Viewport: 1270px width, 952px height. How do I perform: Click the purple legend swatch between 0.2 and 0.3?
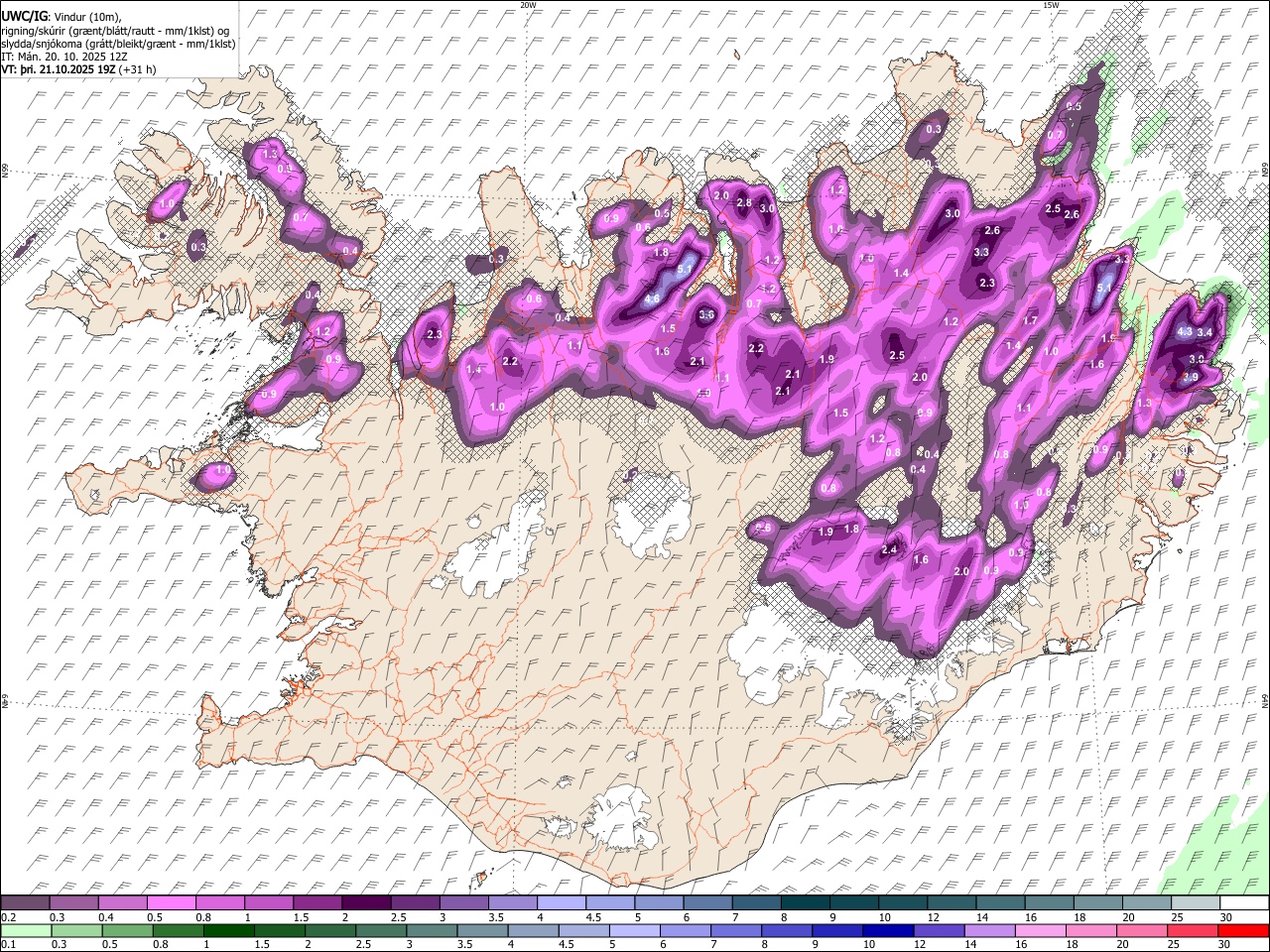pos(28,902)
